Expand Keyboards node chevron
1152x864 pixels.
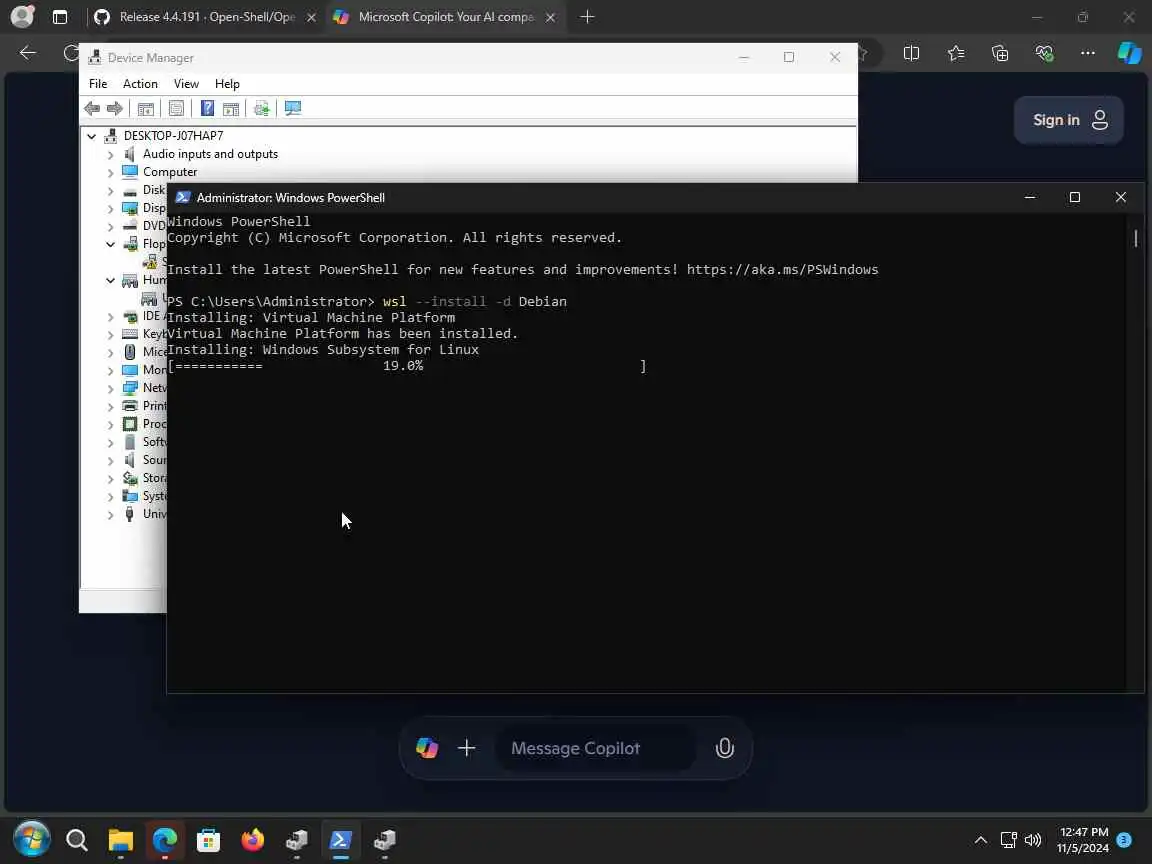(110, 334)
